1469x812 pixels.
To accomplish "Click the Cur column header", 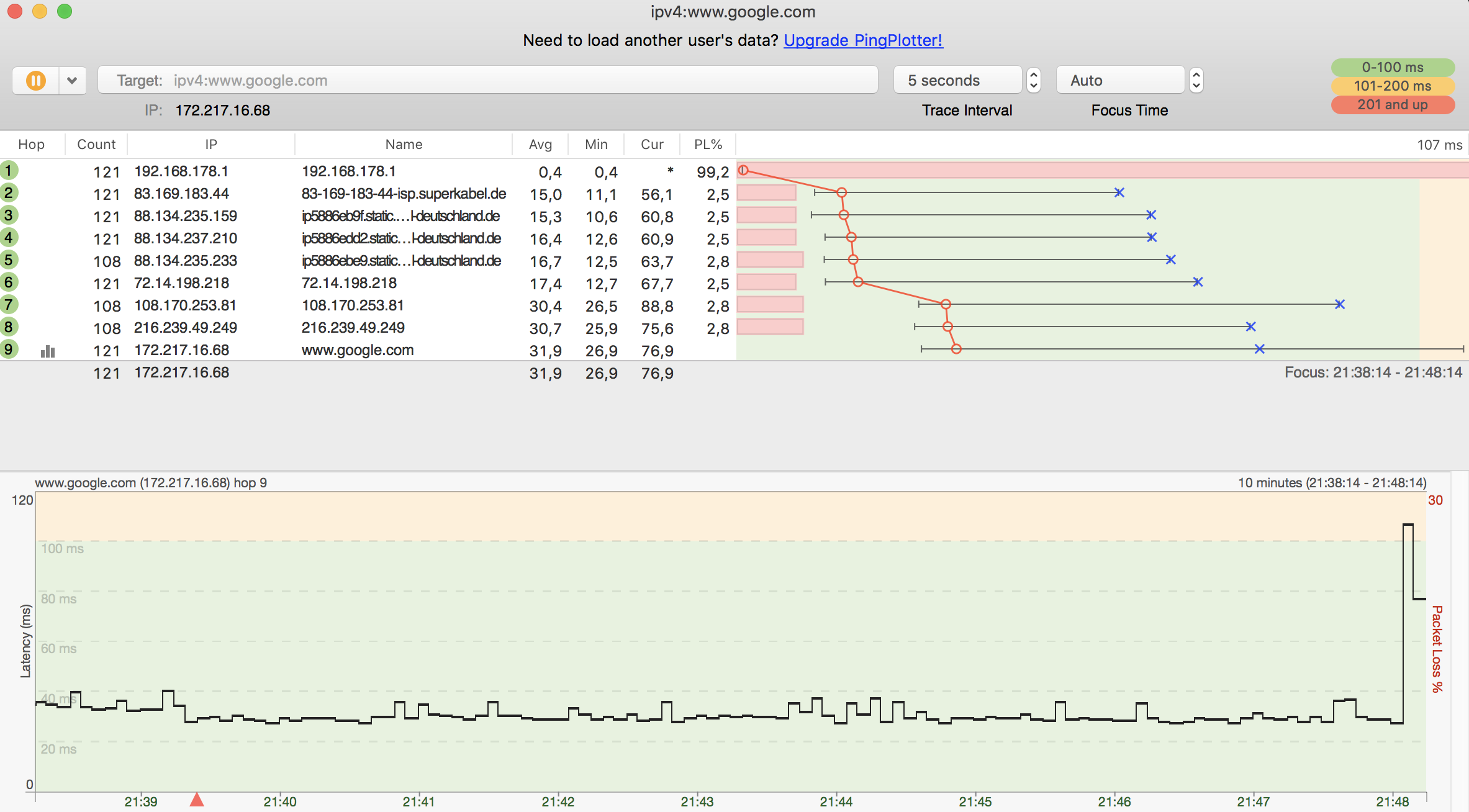I will pos(652,144).
